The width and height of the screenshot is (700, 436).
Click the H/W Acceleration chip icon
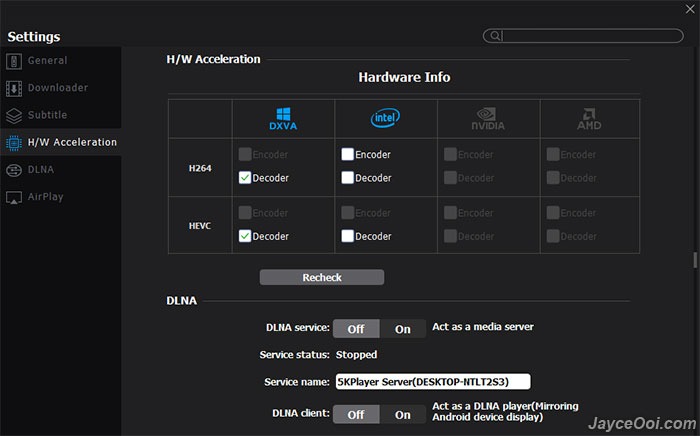(x=14, y=143)
